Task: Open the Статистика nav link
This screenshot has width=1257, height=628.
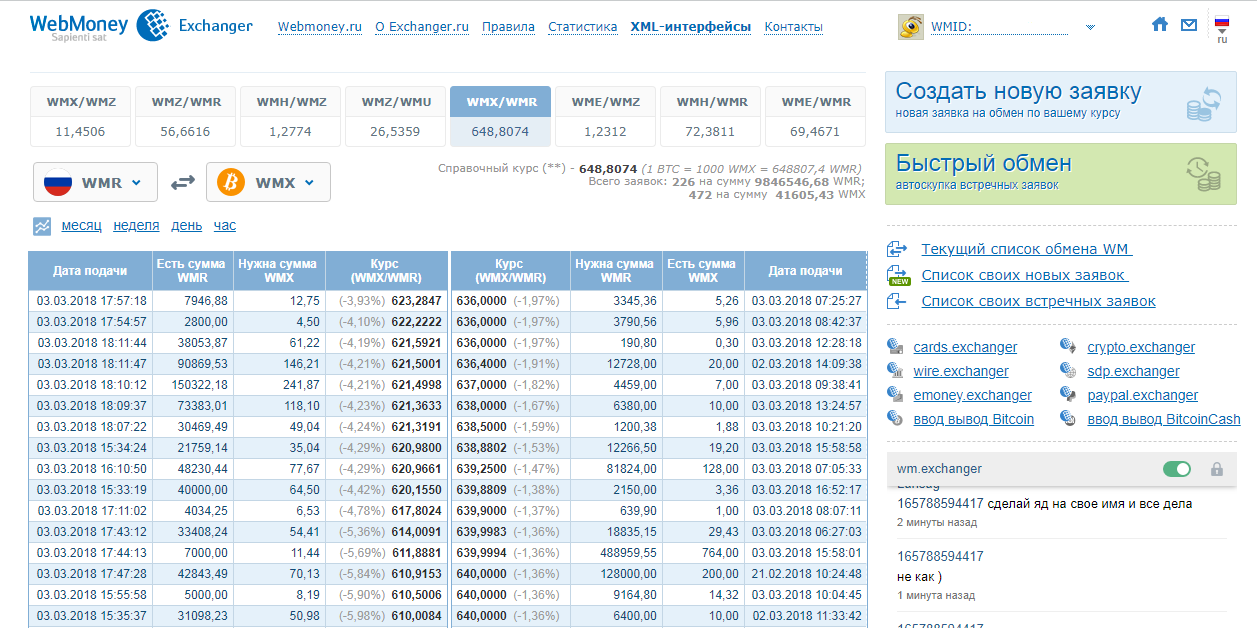Action: [582, 27]
